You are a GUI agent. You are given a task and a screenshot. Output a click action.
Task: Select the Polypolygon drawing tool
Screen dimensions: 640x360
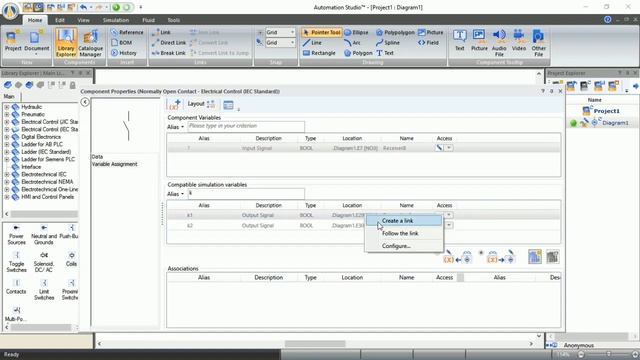coord(395,32)
